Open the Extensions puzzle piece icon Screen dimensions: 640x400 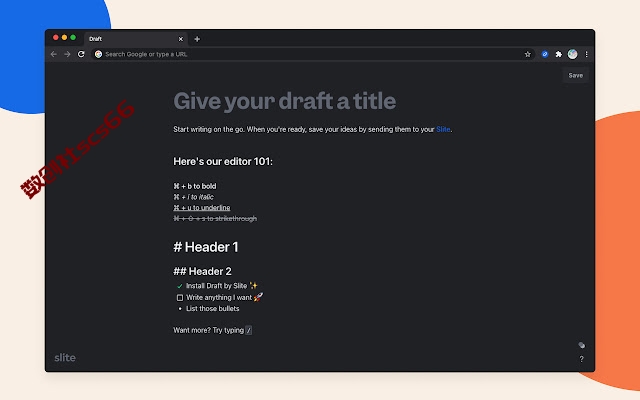tap(559, 54)
